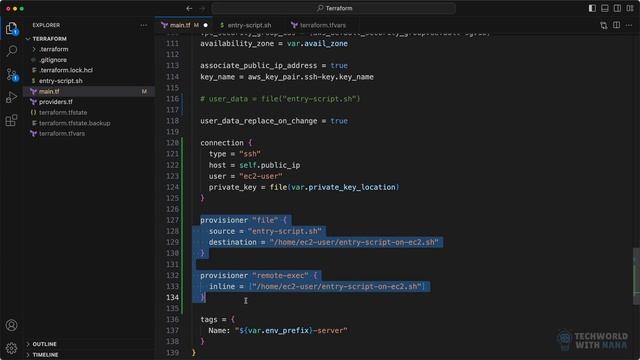Open terraform.tfstate in the explorer

[x=63, y=113]
